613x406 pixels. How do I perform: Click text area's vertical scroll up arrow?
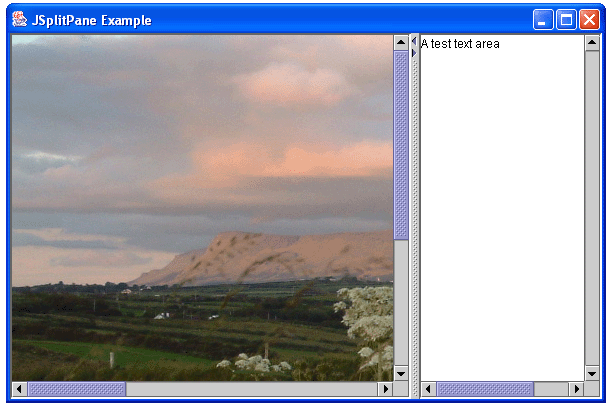click(x=592, y=42)
